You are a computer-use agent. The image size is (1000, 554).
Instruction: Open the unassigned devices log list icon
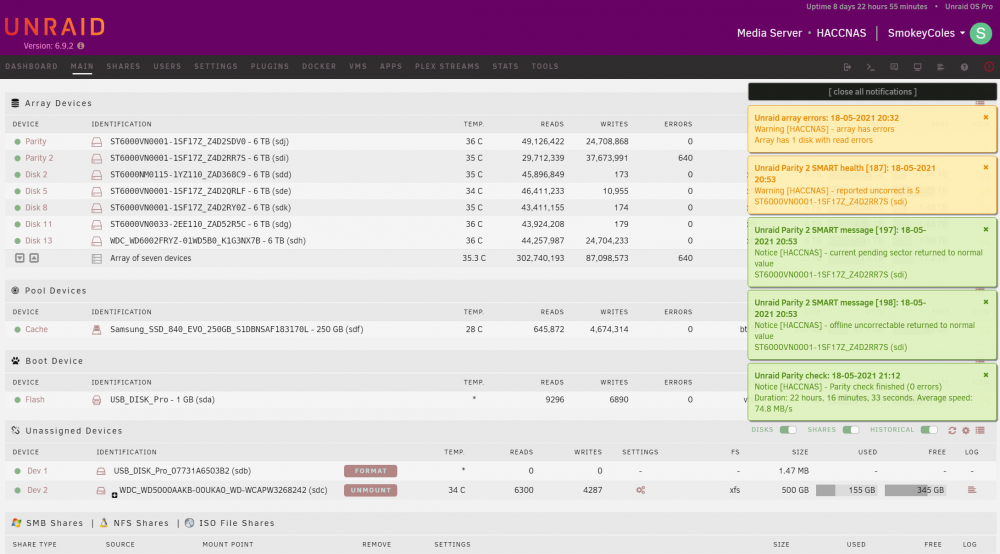click(x=980, y=430)
